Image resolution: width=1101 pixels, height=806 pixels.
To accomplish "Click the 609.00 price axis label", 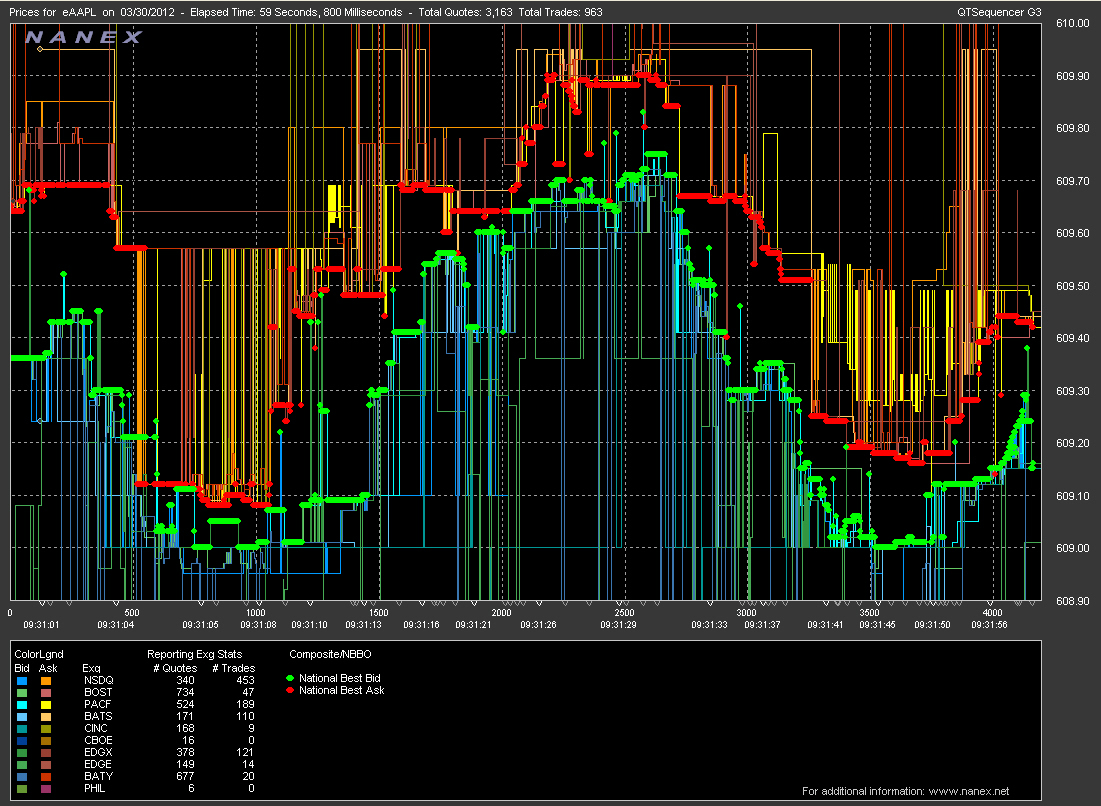I will click(x=1073, y=548).
